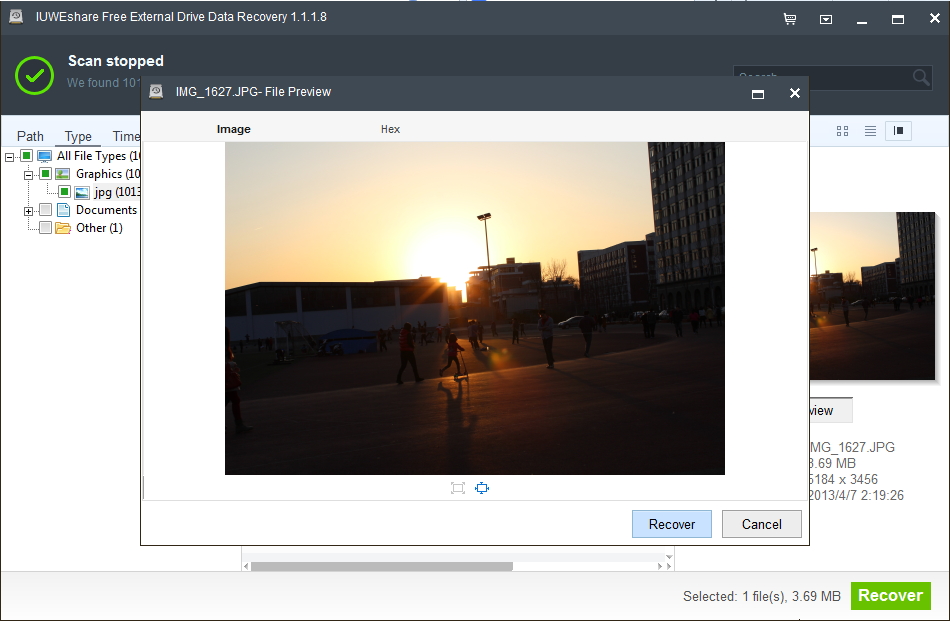Click Cancel in the preview dialog
The image size is (950, 621).
pyautogui.click(x=762, y=524)
